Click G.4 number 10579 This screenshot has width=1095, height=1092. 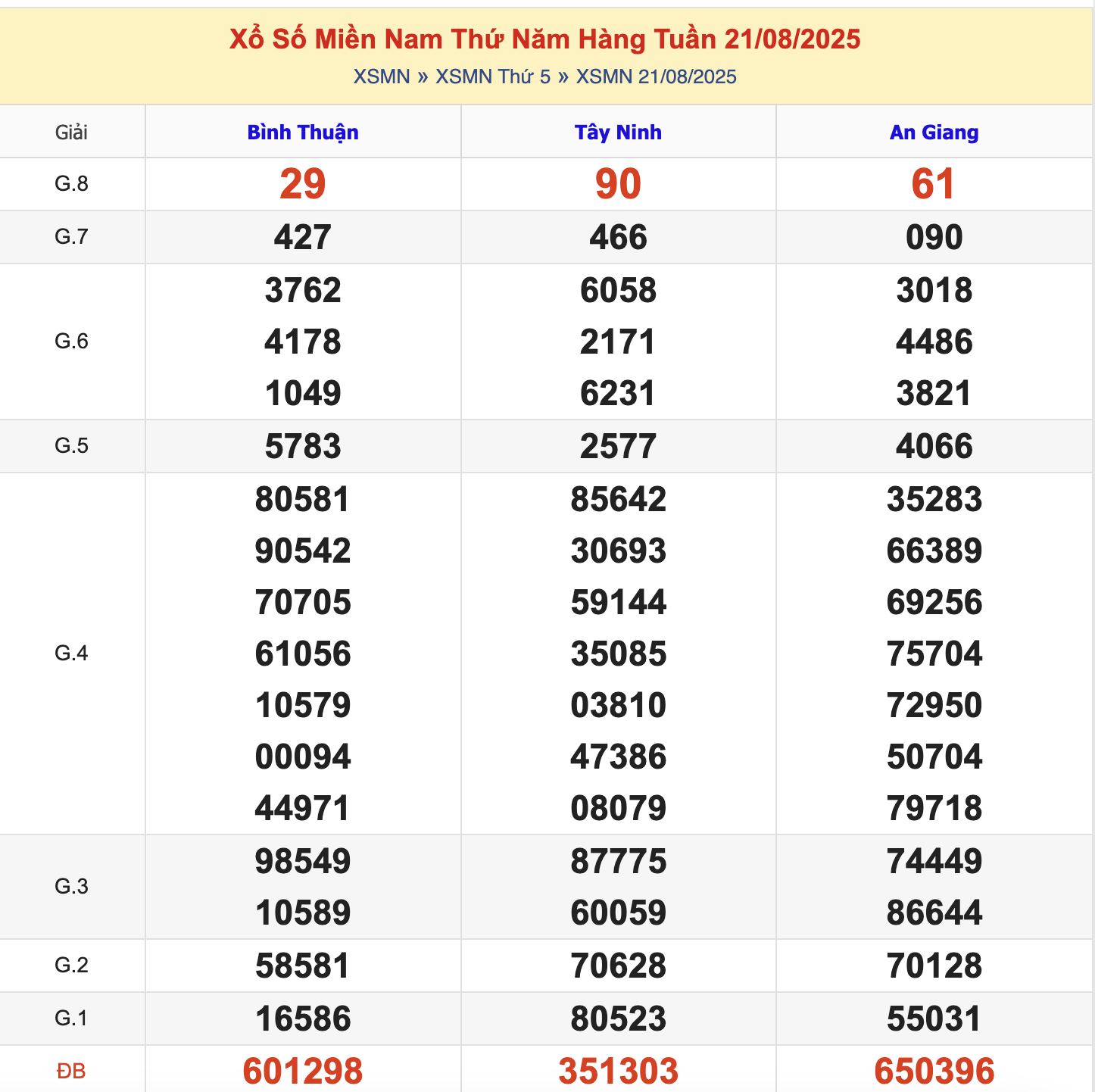(303, 705)
